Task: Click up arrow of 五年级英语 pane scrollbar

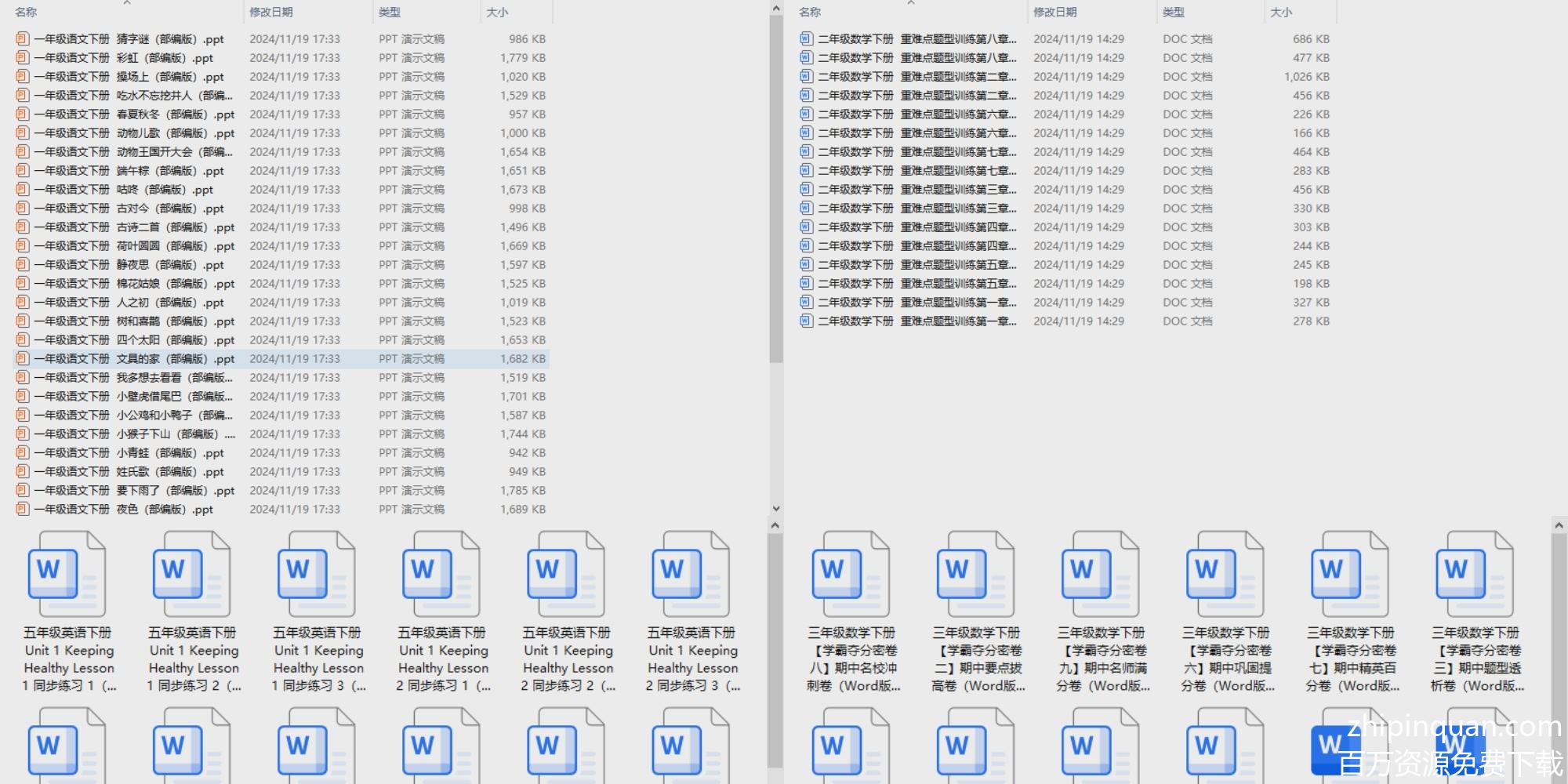Action: (775, 525)
